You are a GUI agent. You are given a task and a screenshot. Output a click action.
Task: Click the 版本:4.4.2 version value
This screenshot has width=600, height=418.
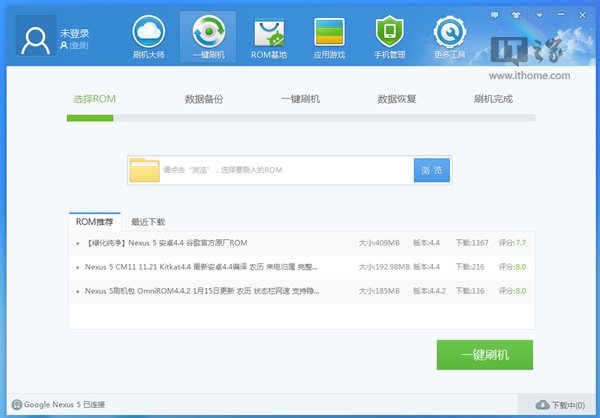coord(429,291)
